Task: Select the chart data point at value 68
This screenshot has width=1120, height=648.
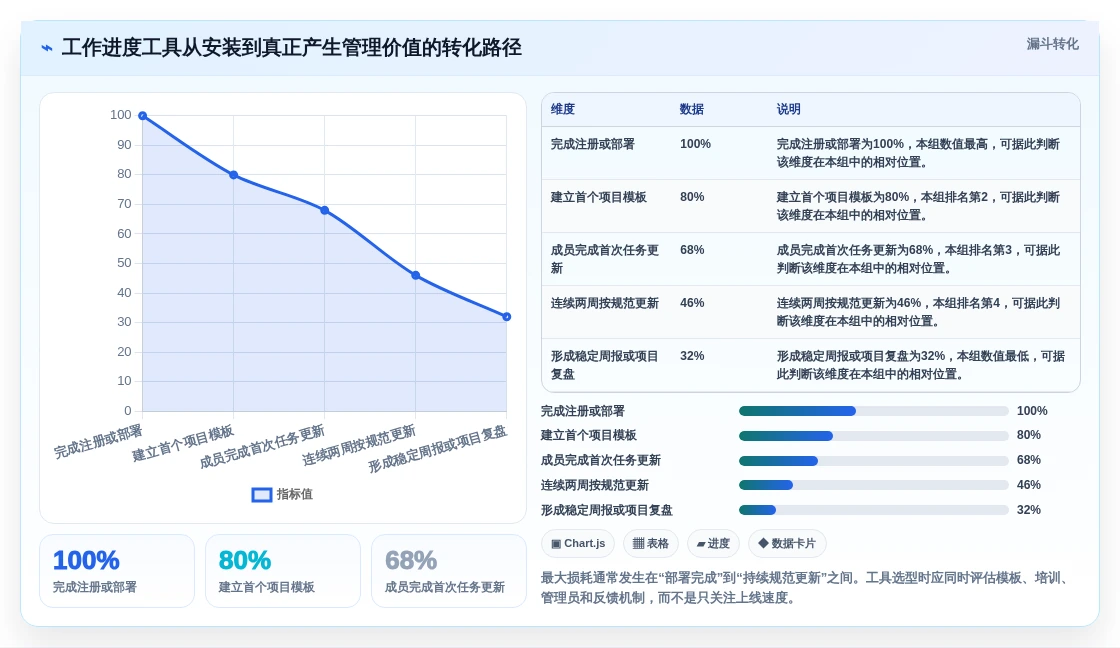Action: point(325,210)
